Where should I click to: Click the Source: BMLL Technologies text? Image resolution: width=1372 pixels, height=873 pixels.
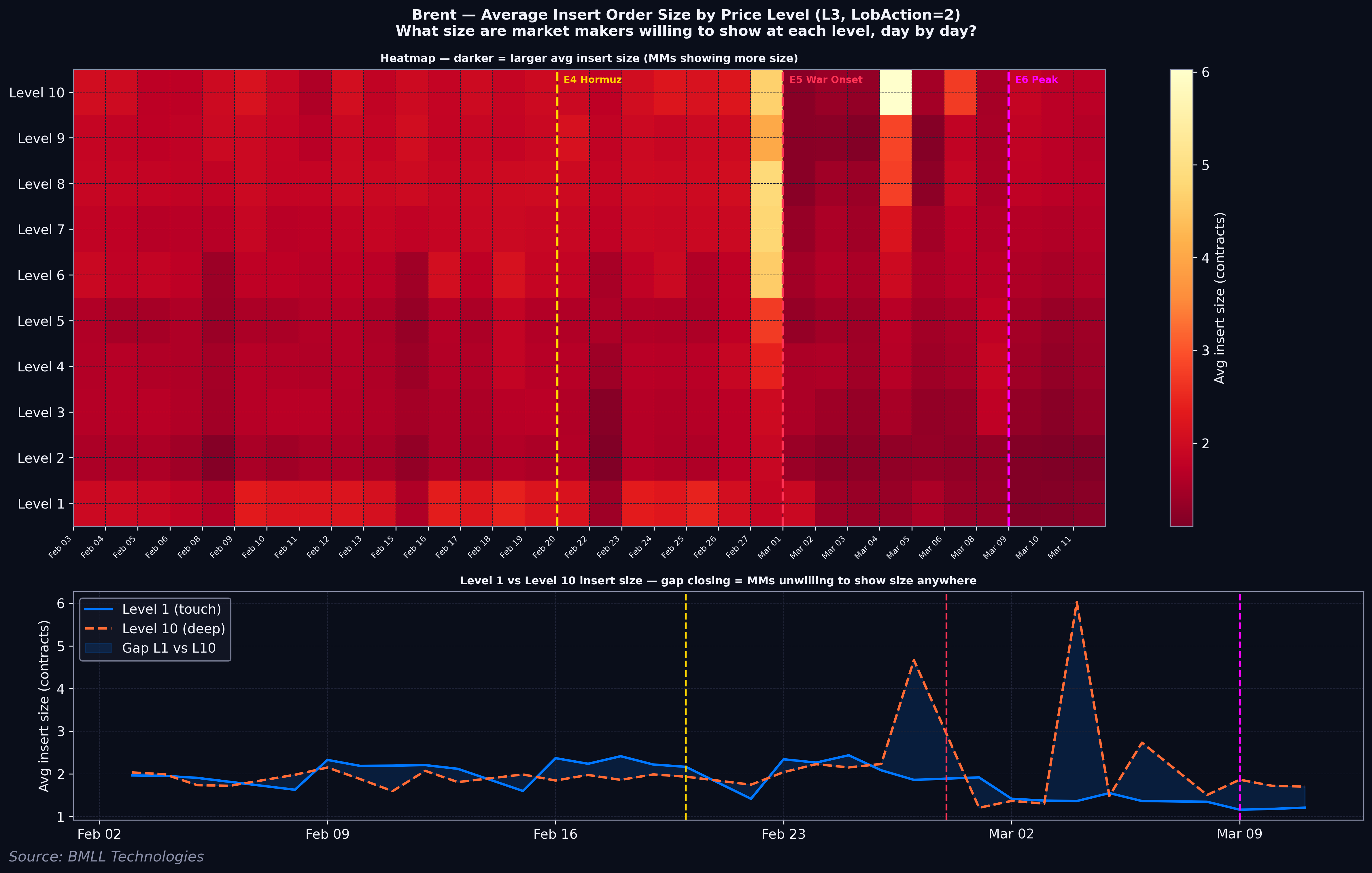pyautogui.click(x=106, y=857)
